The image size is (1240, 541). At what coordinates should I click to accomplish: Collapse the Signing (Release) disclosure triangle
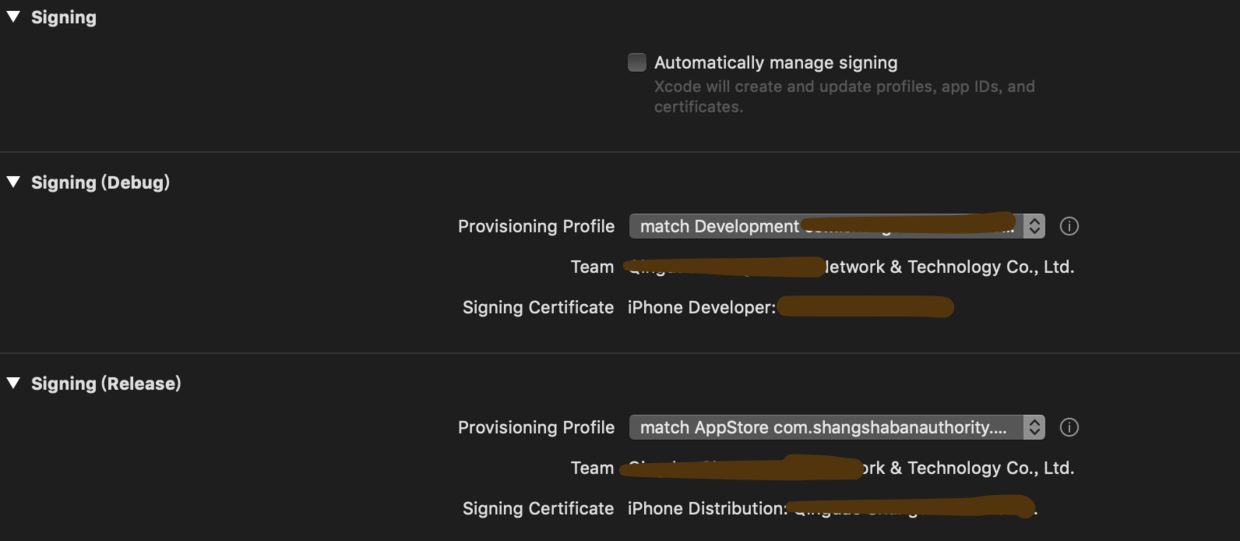(13, 383)
